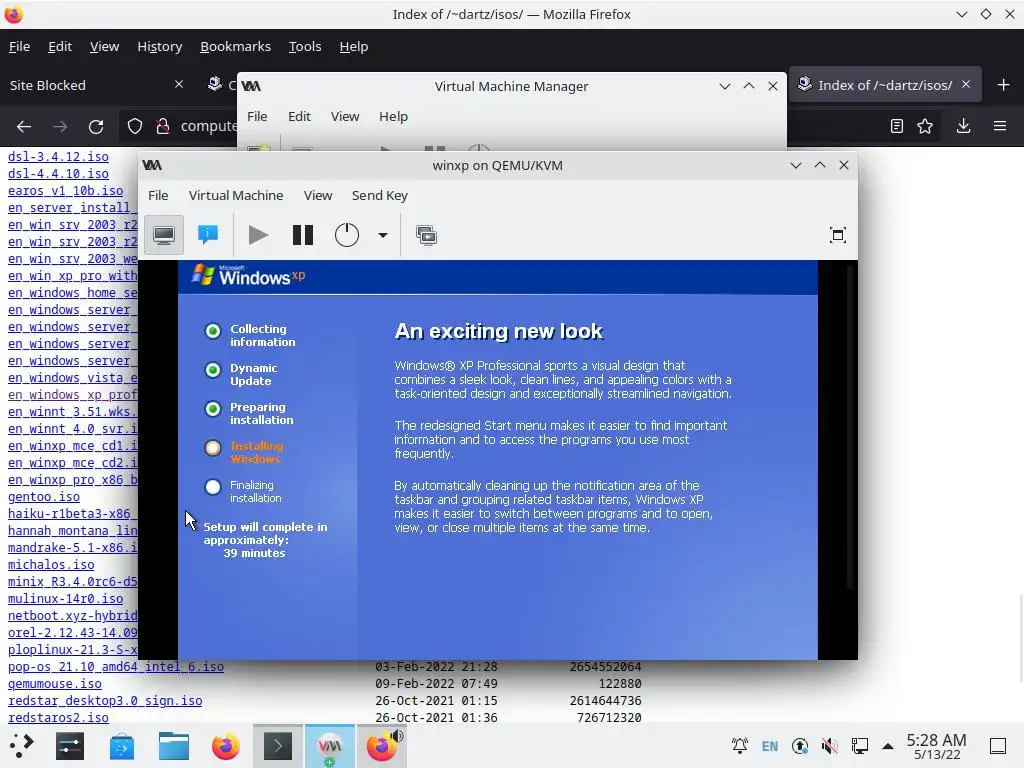Open the dsl-4.4.10.iso link
Viewport: 1024px width, 768px height.
(58, 174)
